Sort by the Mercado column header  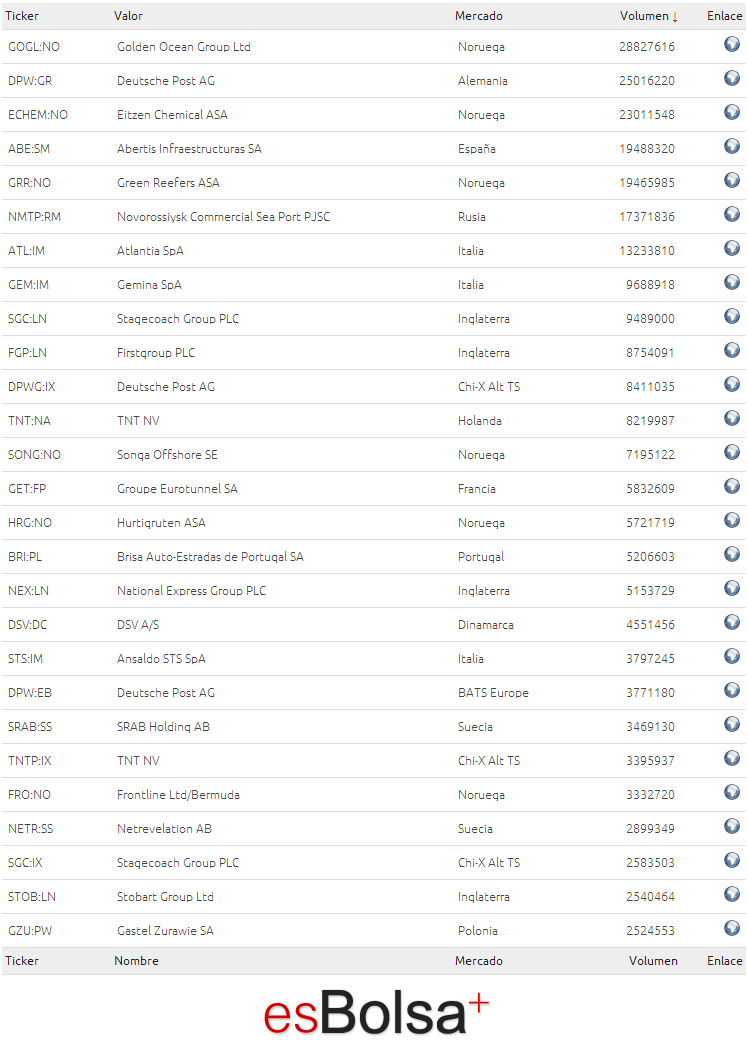tap(479, 16)
